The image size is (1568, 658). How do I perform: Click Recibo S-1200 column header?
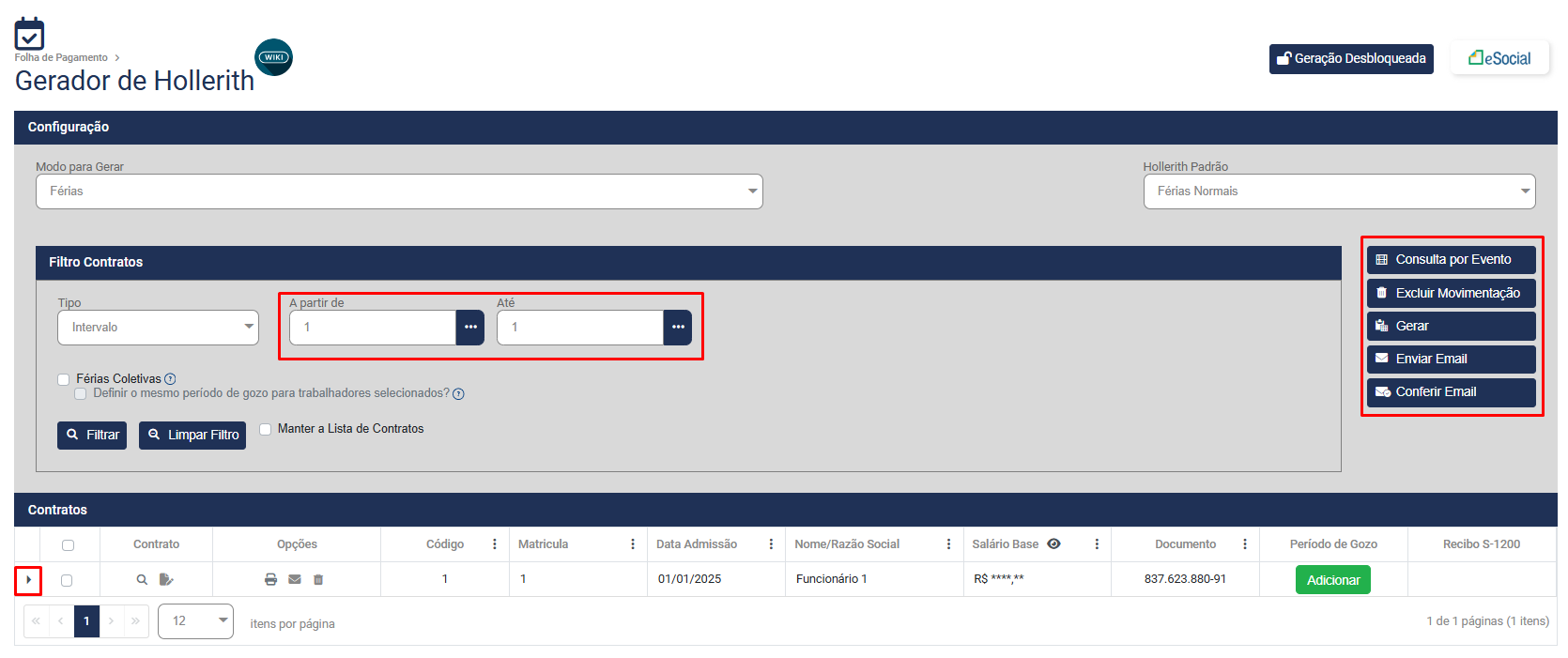pos(1482,544)
